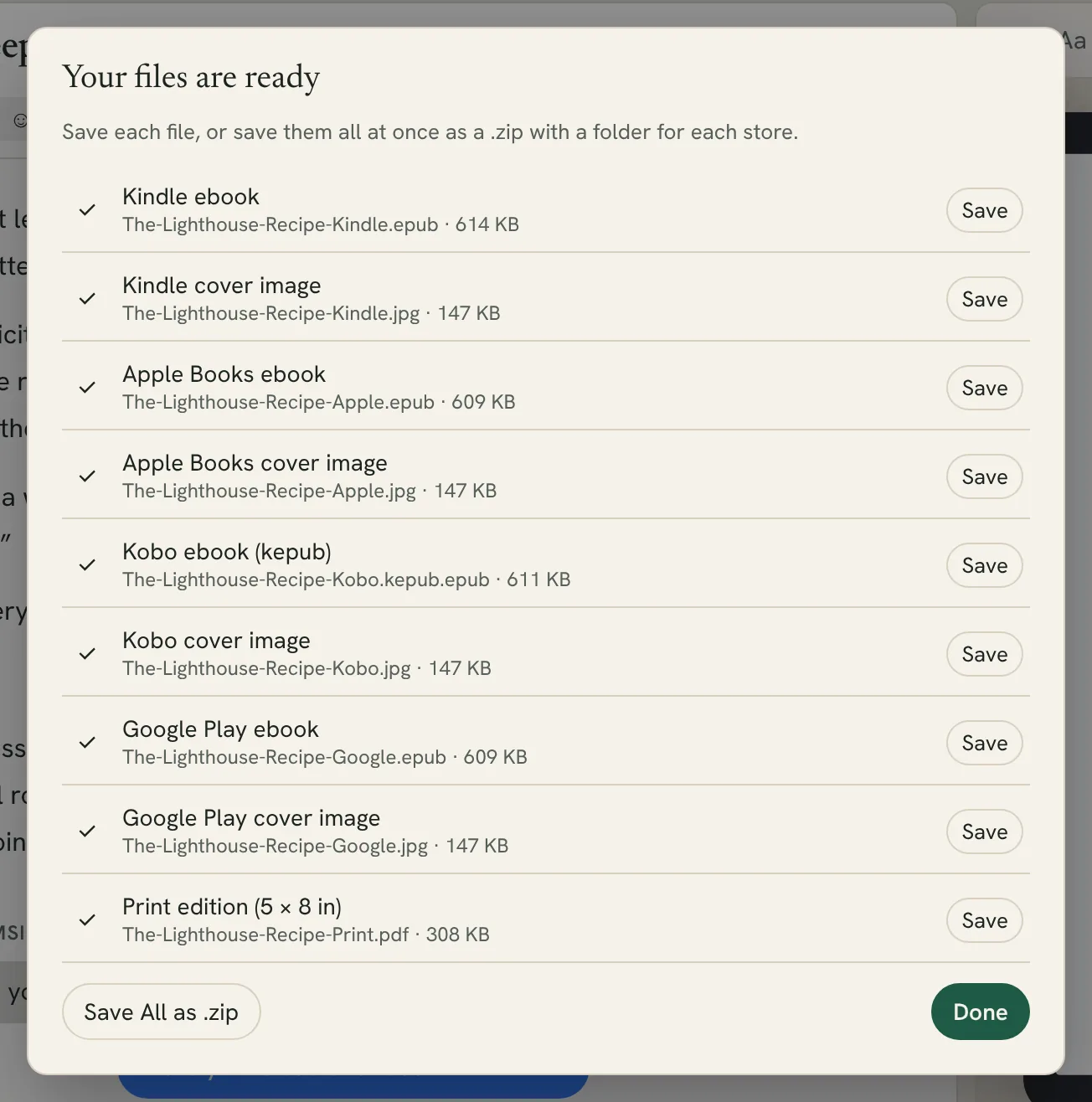Select filename The-Lighthouse-Recipe-Kobo.jpg
Image resolution: width=1092 pixels, height=1102 pixels.
(x=266, y=669)
